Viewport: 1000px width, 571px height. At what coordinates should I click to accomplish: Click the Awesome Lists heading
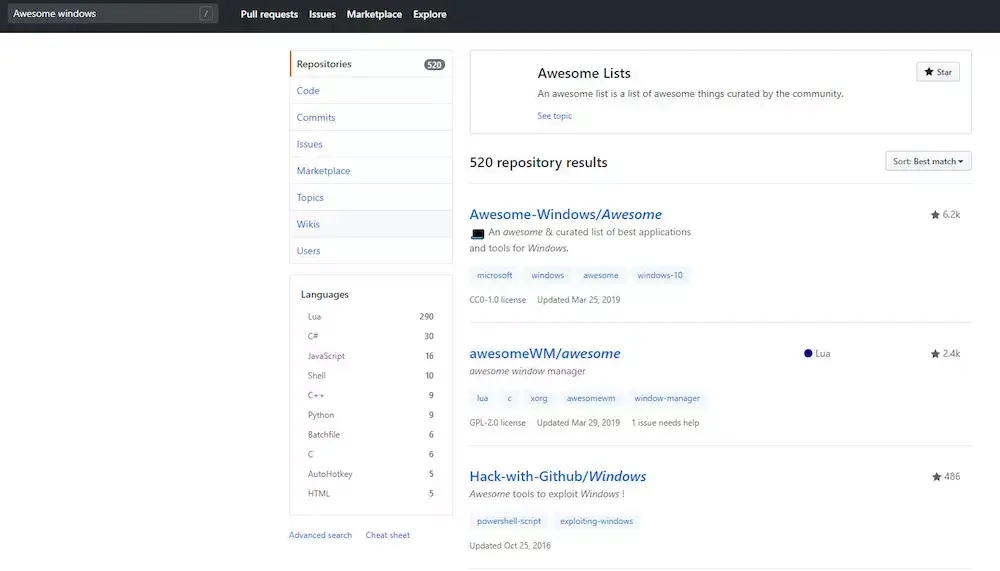click(584, 73)
